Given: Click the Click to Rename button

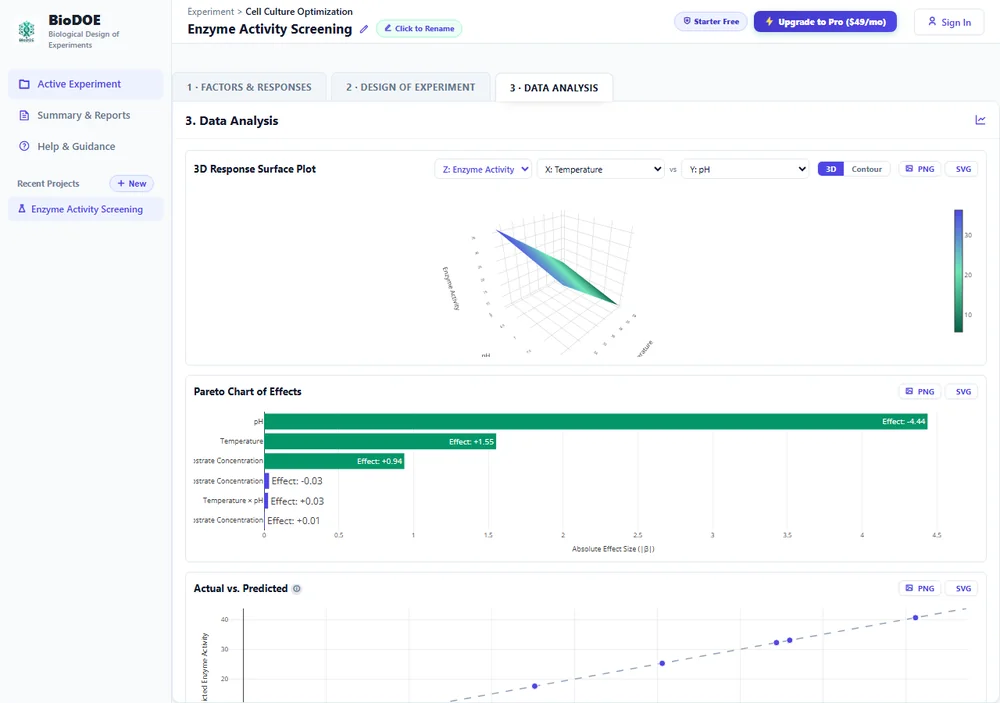Looking at the screenshot, I should (419, 29).
